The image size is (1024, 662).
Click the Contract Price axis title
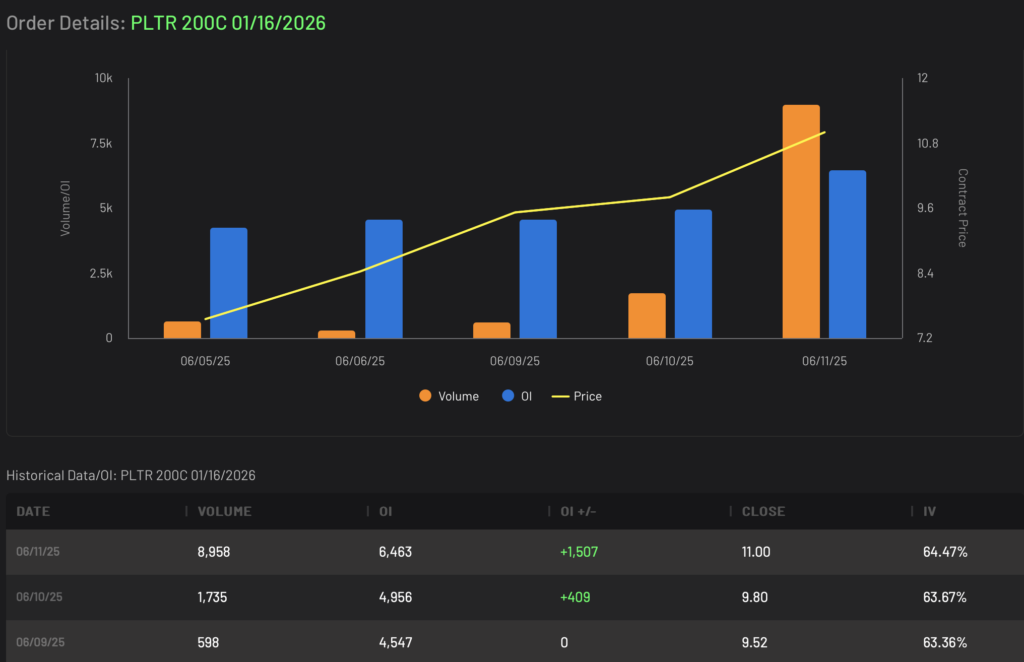pyautogui.click(x=962, y=208)
